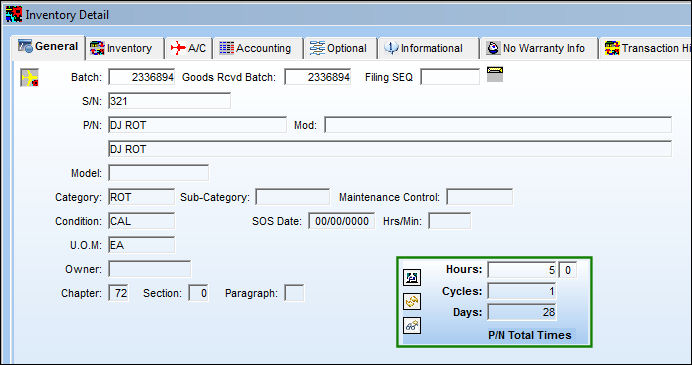Viewport: 692px width, 365px height.
Task: Click the Days icon in P/N Total Times
Action: point(412,326)
